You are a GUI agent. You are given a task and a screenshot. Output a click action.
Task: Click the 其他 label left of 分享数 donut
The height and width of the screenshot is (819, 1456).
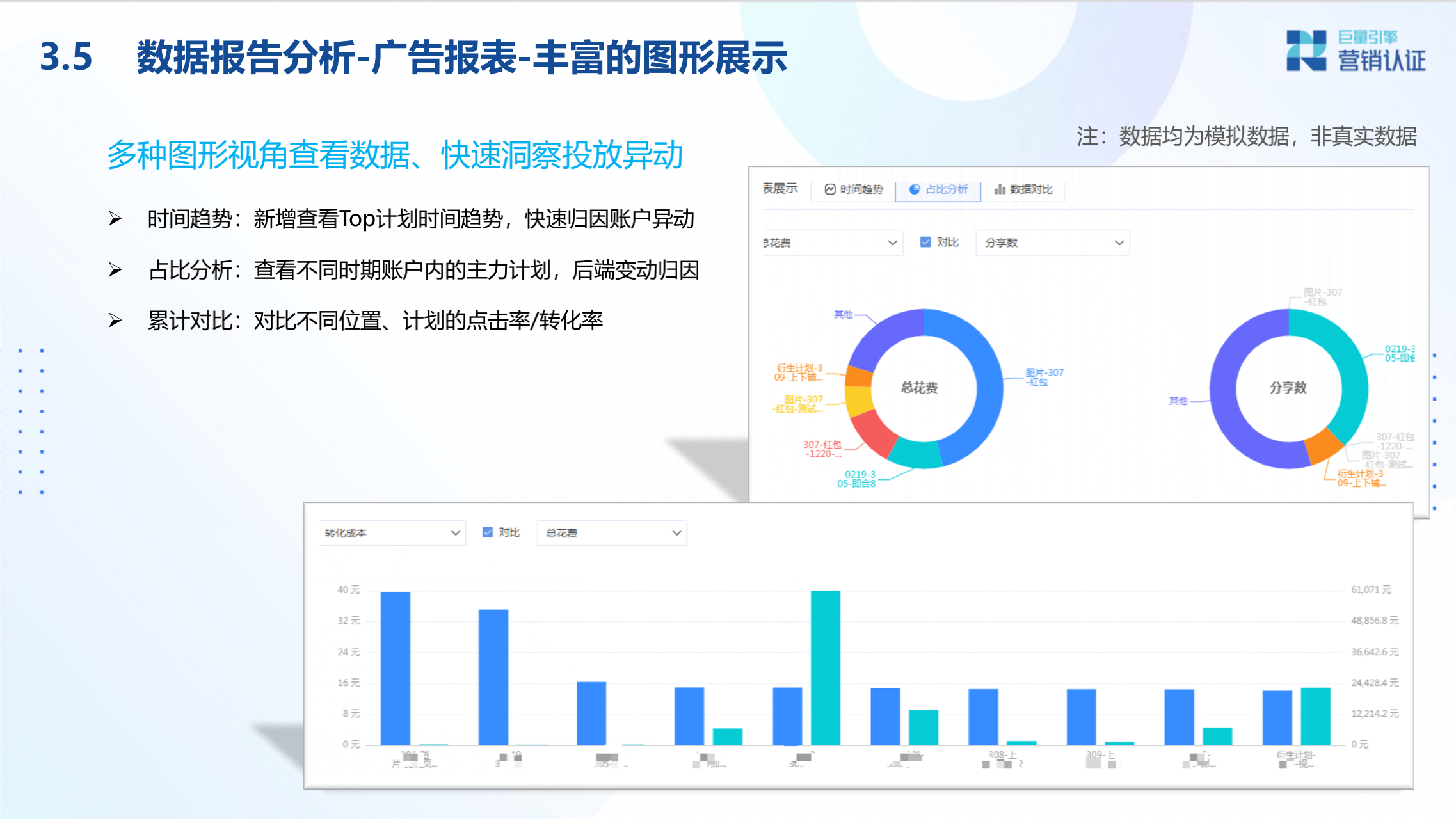1178,401
